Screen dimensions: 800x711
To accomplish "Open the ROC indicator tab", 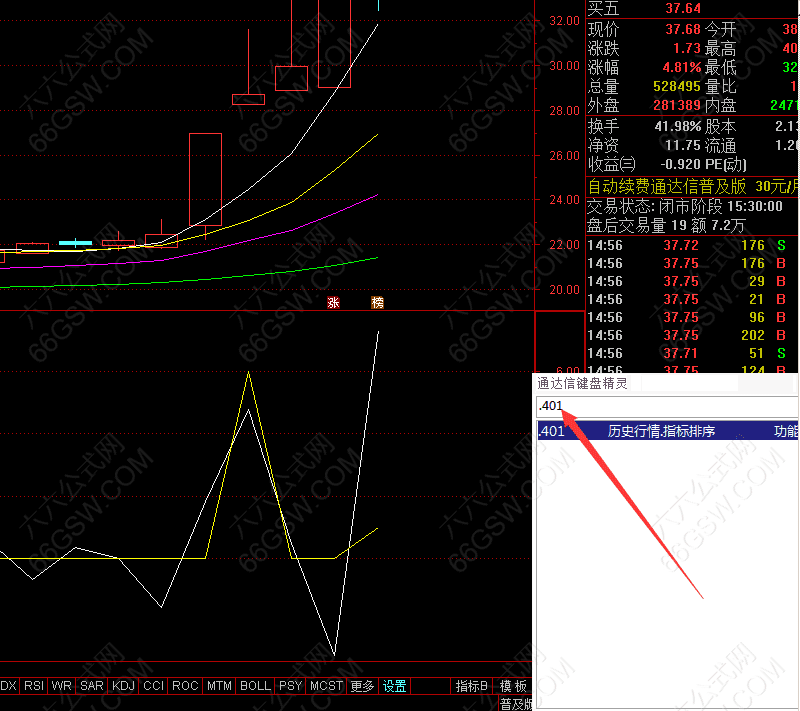I will [x=185, y=686].
